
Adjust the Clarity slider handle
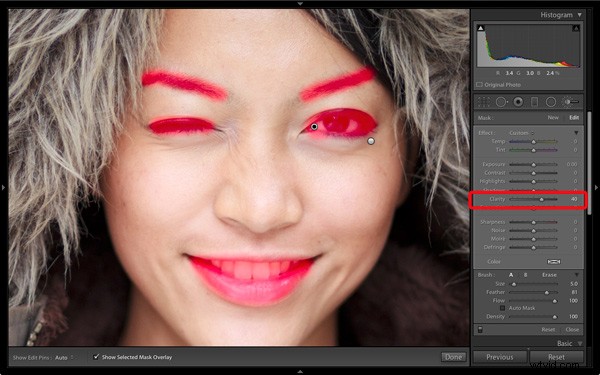coord(541,199)
